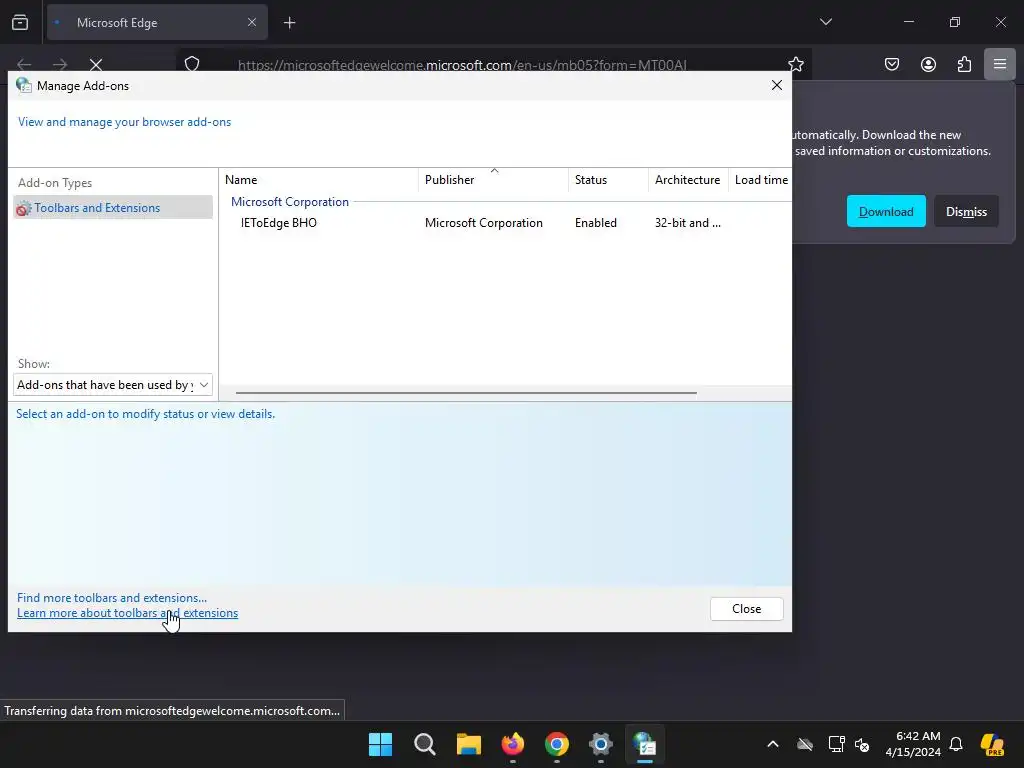Select the IEToEdge BHO add-on row
Viewport: 1024px width, 768px height.
505,223
